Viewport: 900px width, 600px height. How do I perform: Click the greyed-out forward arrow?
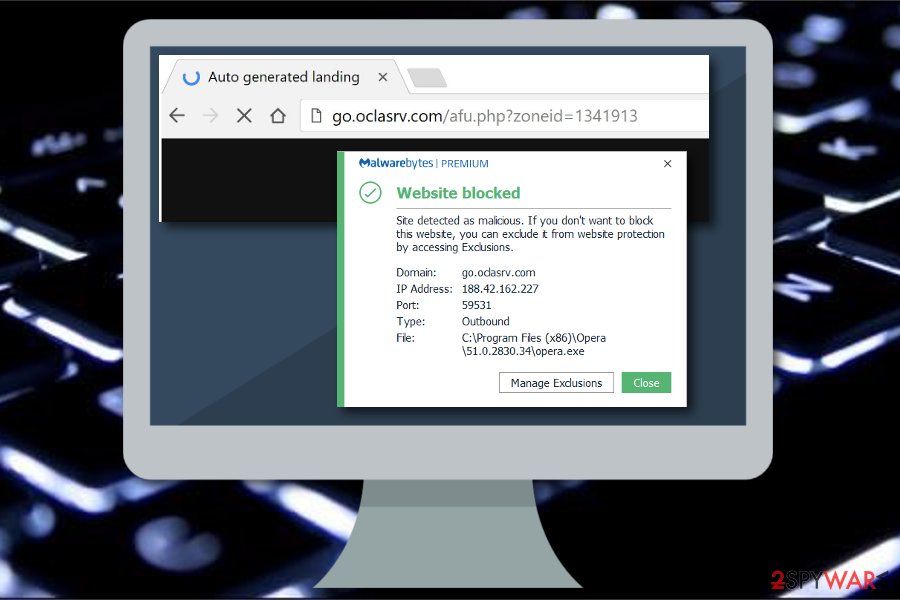(x=211, y=115)
